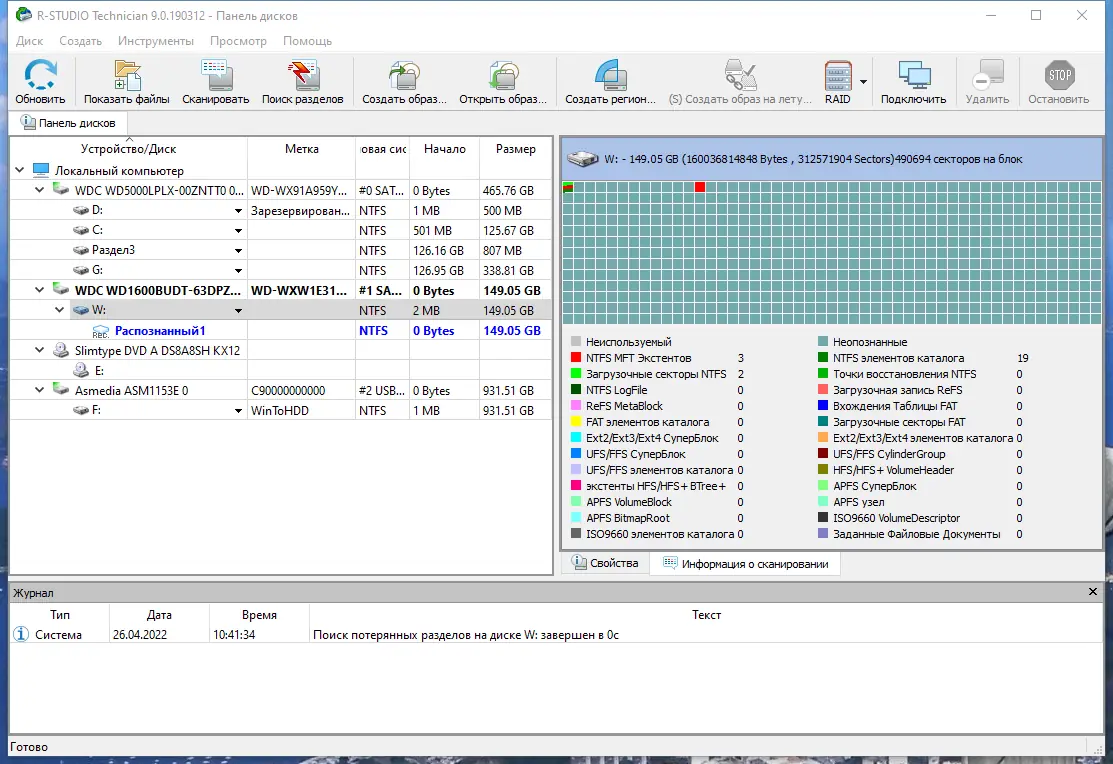Open dropdown arrow for partition F:

point(238,410)
